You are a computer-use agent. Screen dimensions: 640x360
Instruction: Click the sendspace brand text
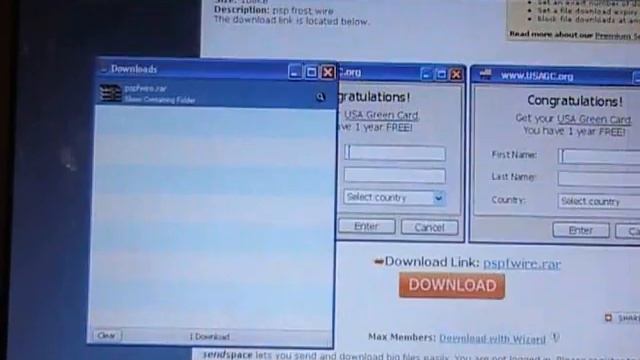click(x=228, y=355)
